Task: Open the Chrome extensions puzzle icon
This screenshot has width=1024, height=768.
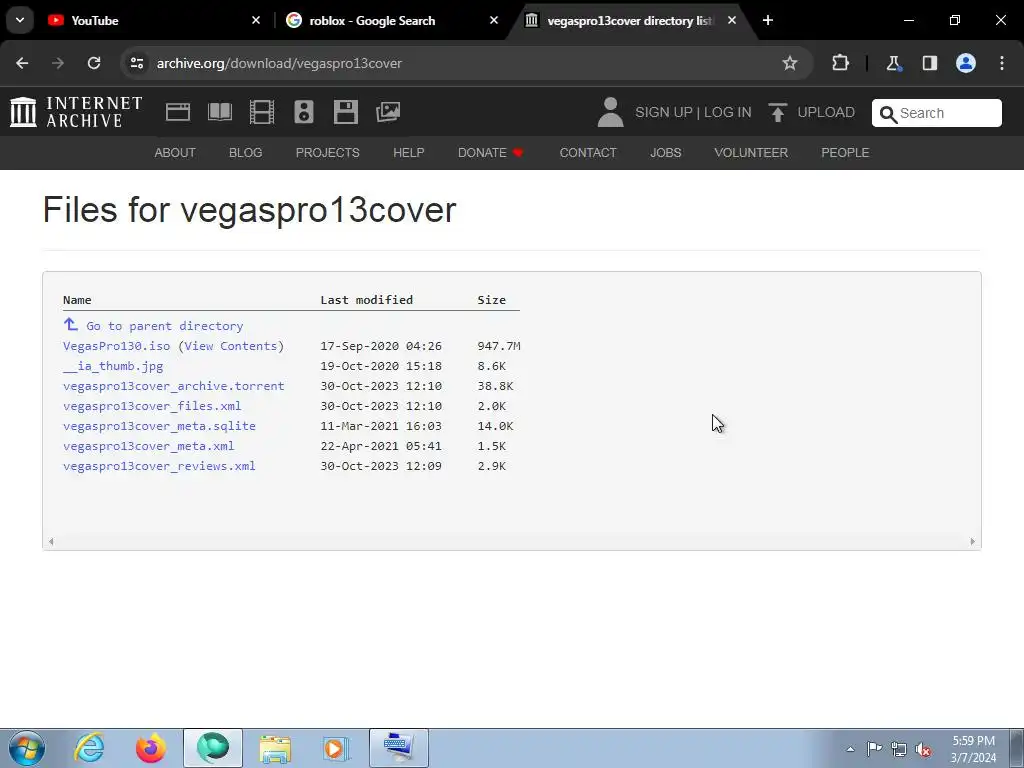Action: click(840, 63)
